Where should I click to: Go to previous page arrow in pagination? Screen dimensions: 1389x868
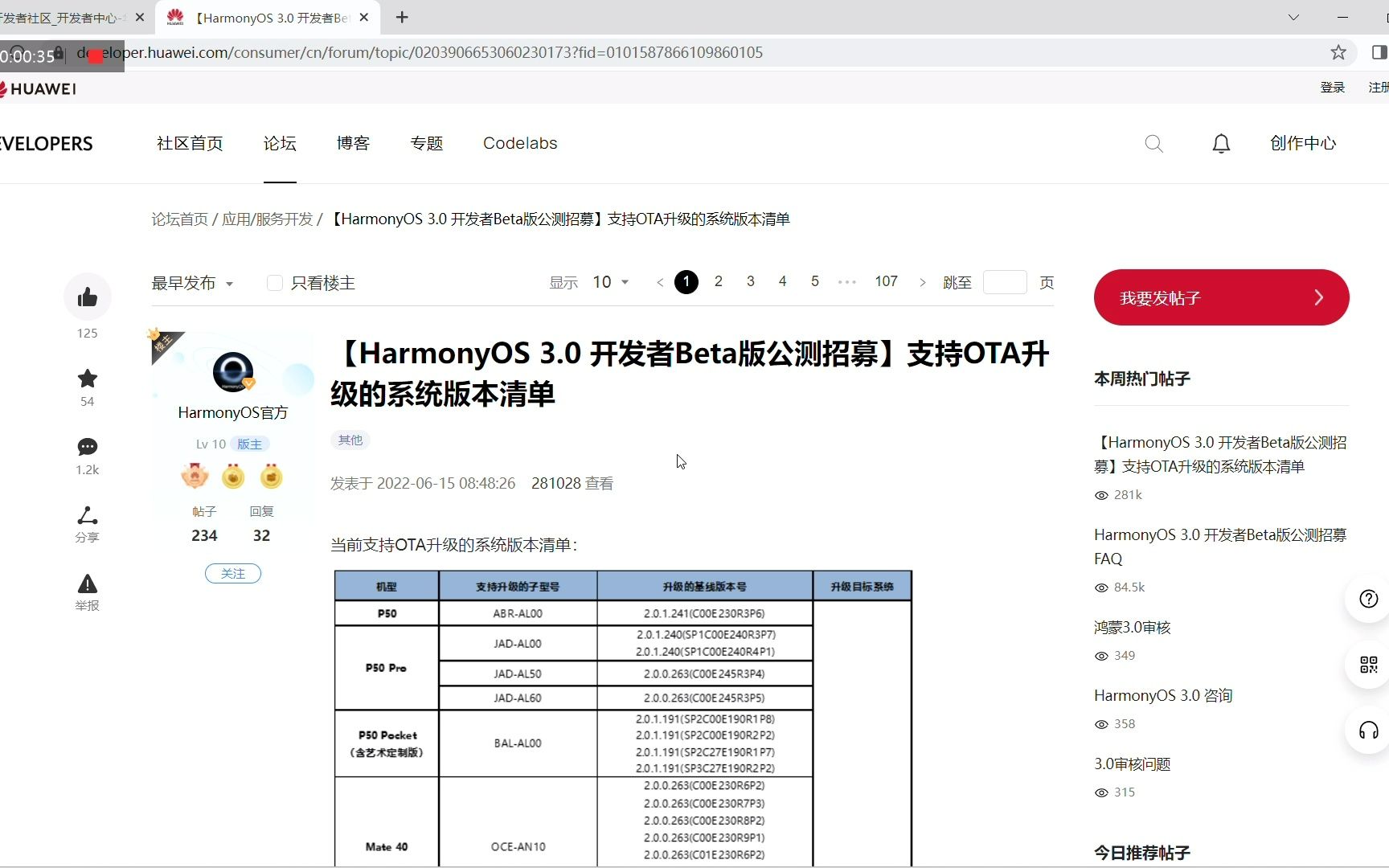pyautogui.click(x=660, y=282)
